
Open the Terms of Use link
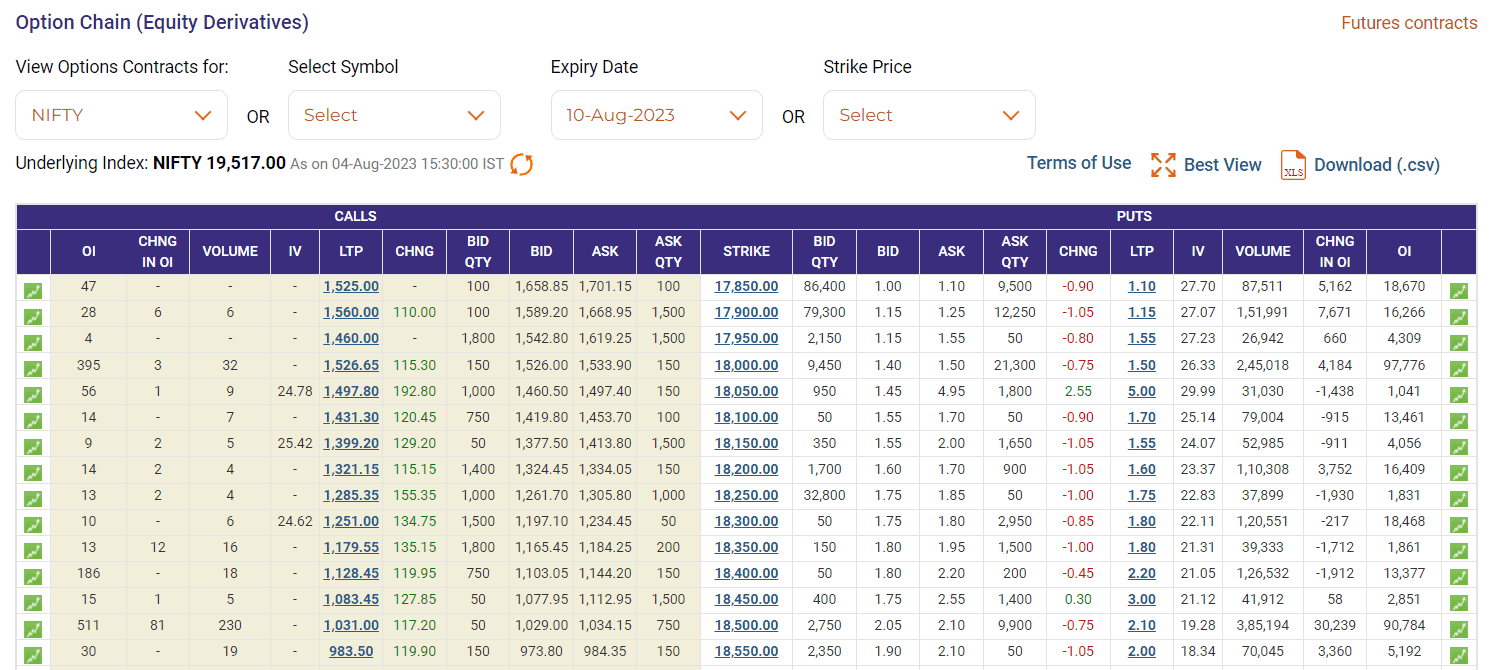click(x=1078, y=163)
